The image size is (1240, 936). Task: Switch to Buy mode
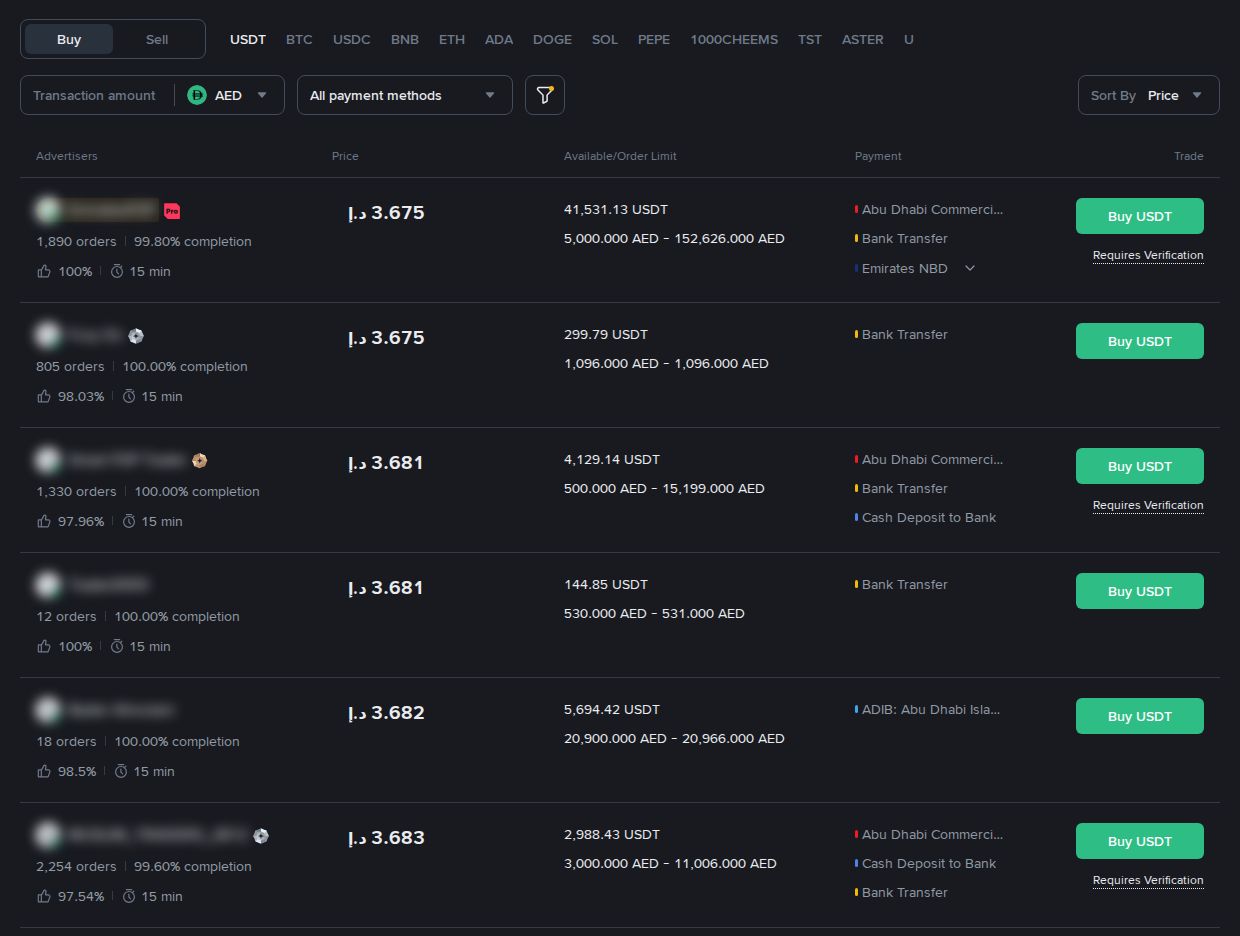click(69, 39)
